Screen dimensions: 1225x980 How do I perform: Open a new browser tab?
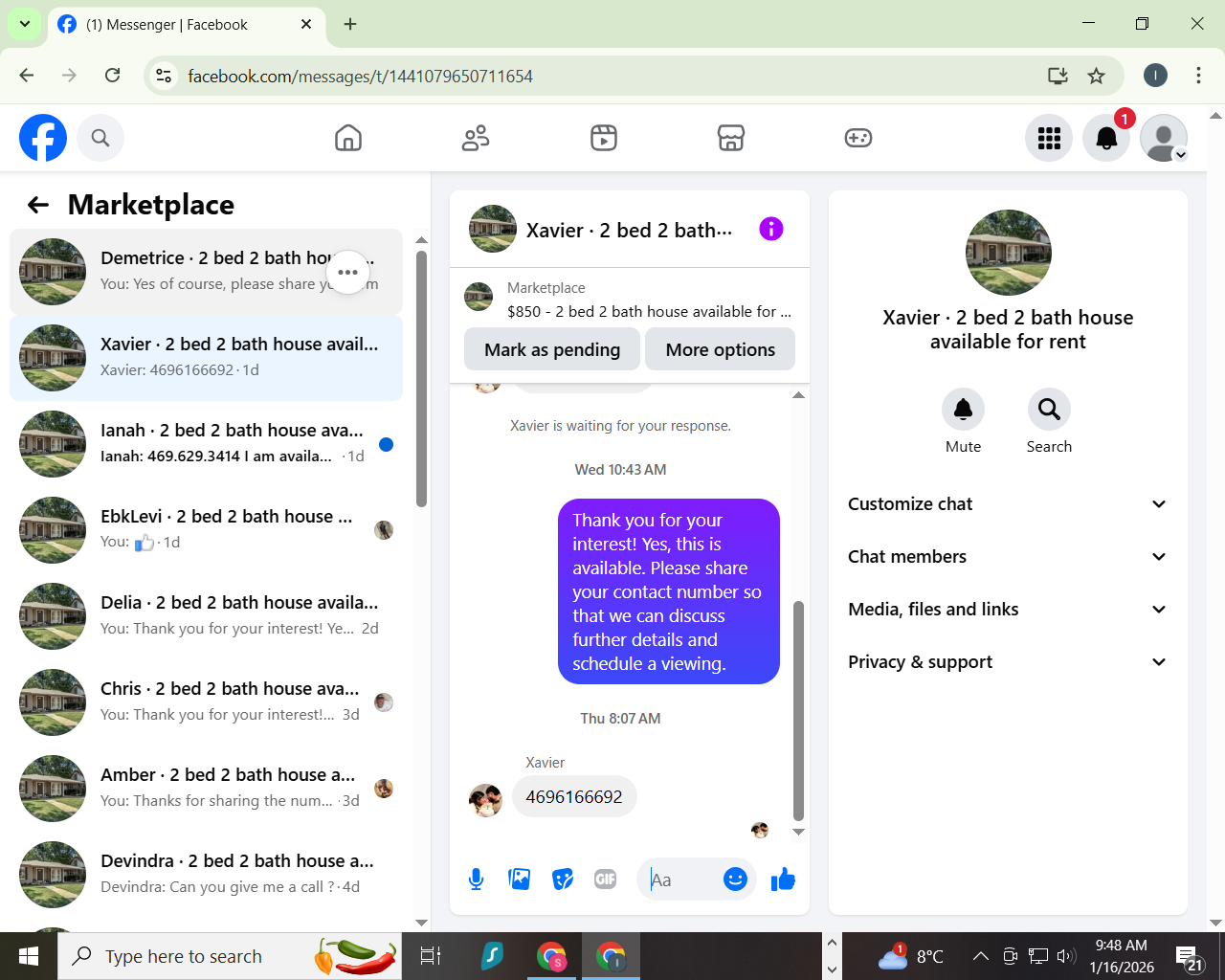click(x=350, y=24)
